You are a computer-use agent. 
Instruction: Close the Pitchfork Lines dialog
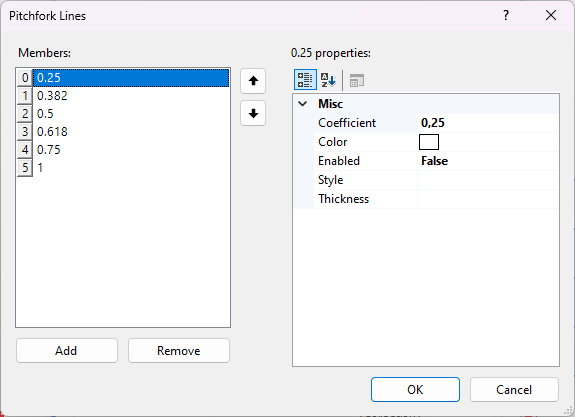coord(551,15)
